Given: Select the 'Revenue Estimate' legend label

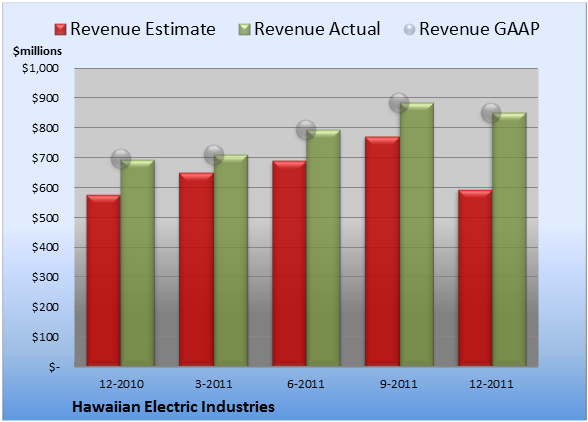Looking at the screenshot, I should tap(143, 29).
